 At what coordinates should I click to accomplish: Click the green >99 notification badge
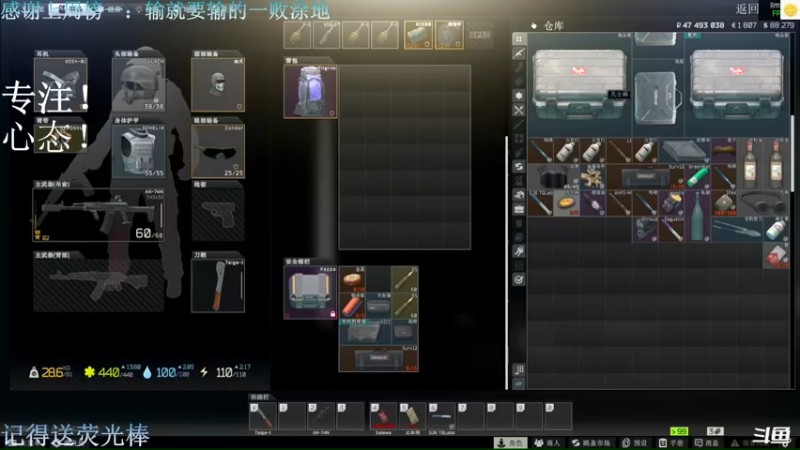(679, 431)
